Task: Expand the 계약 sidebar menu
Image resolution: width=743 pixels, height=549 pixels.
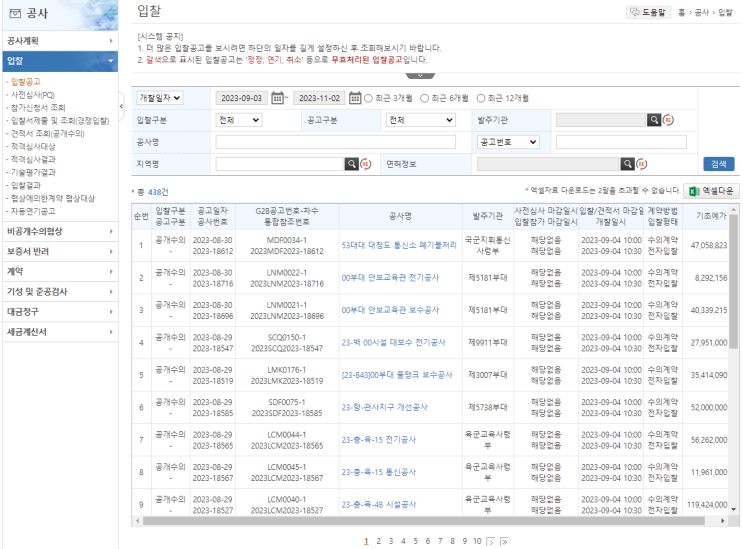Action: 60,271
